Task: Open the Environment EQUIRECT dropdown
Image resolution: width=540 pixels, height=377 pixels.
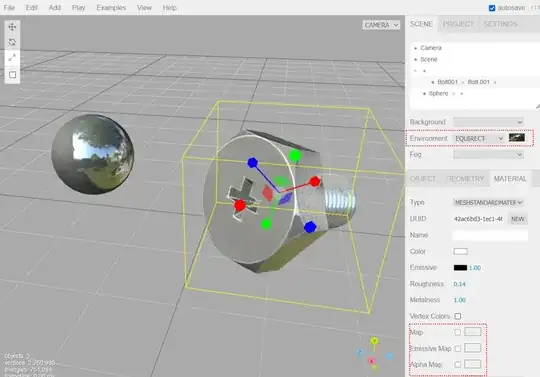Action: coord(479,138)
